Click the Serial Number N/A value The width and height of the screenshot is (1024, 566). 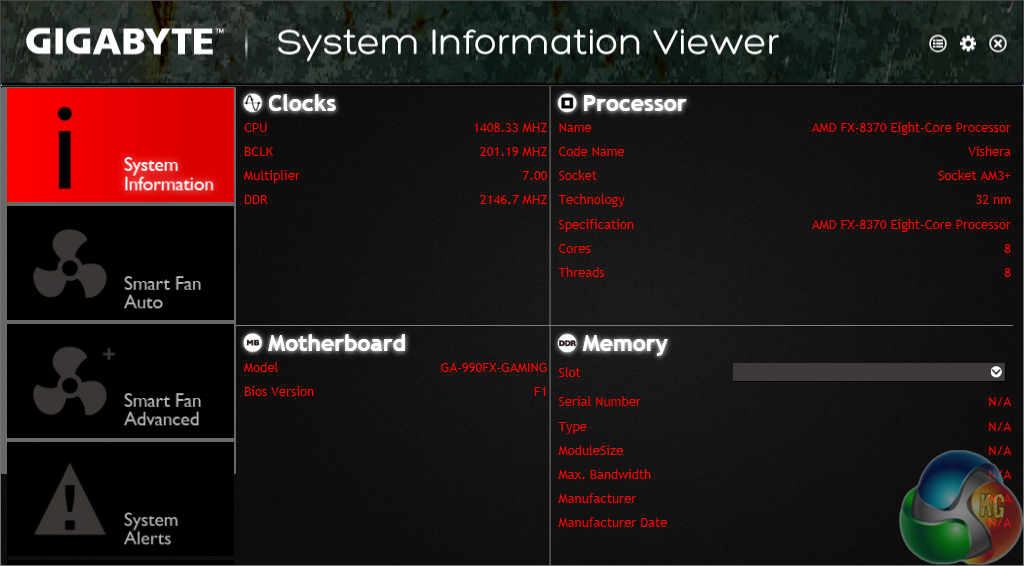click(x=999, y=401)
